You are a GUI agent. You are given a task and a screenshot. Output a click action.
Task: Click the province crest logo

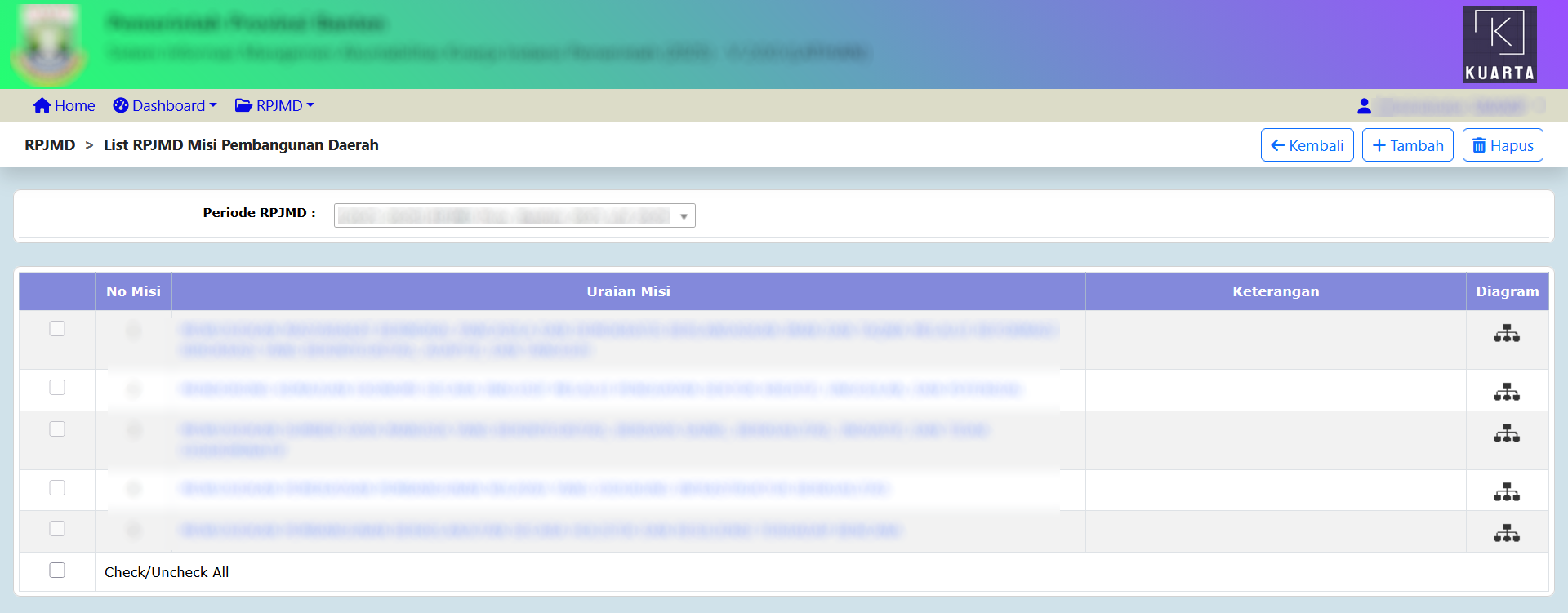48,45
